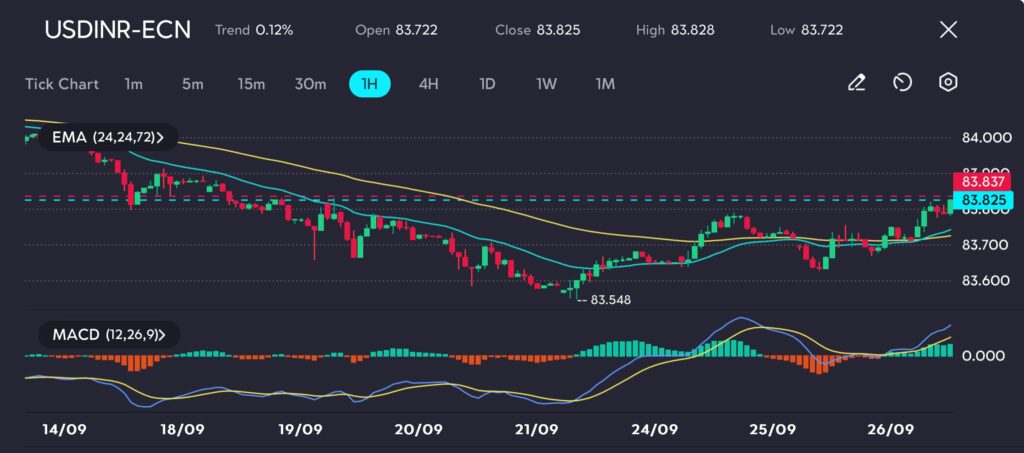Click the cyan 83.825 current price label

click(x=980, y=201)
